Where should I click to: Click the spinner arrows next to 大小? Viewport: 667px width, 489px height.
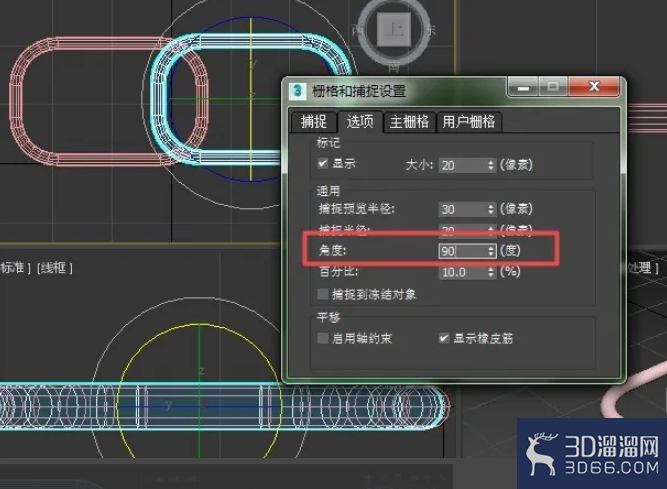pyautogui.click(x=491, y=165)
